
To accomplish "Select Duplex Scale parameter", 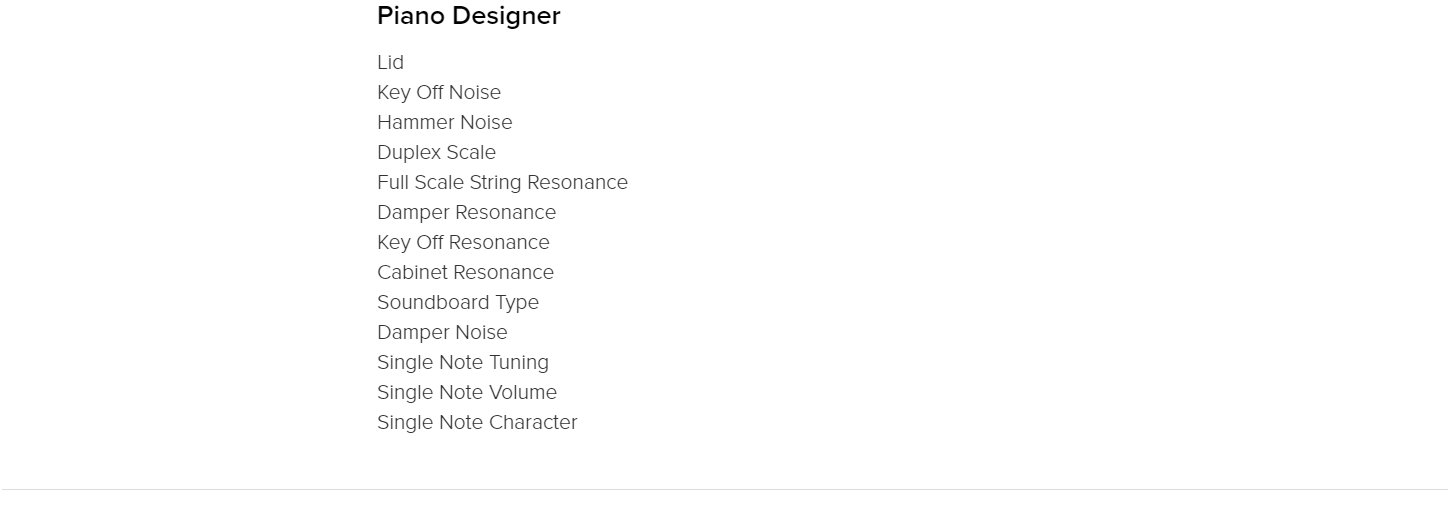I will click(436, 152).
